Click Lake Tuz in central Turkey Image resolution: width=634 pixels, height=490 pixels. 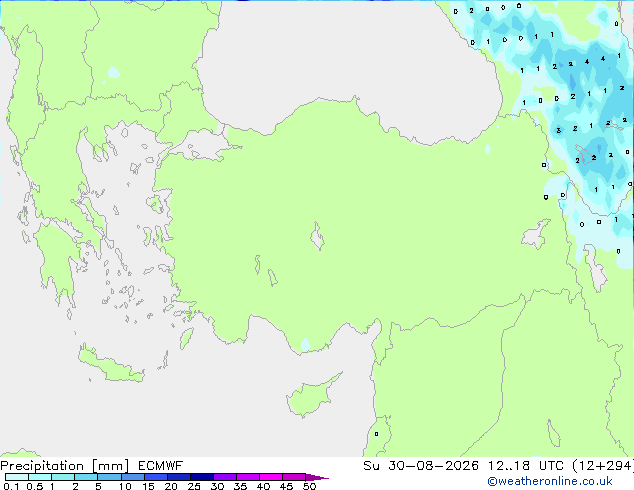tap(317, 237)
